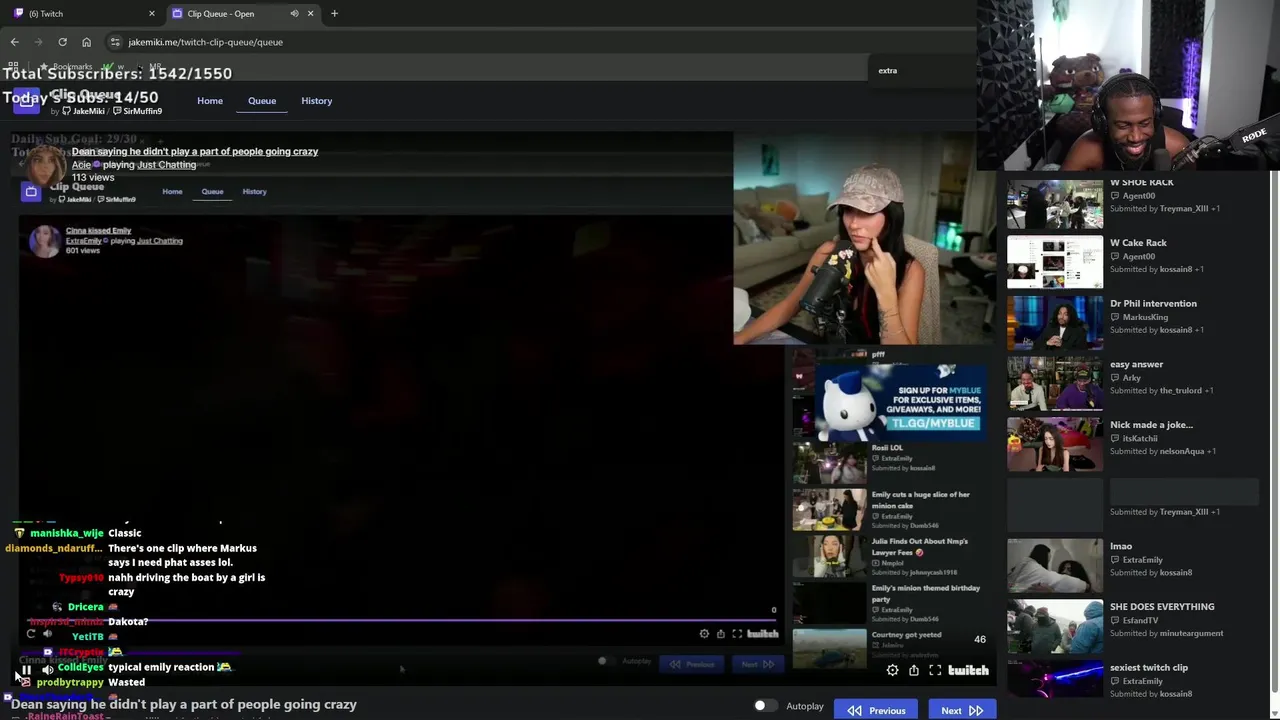
Task: Close the Clip Queue - Open tab
Action: (x=310, y=13)
